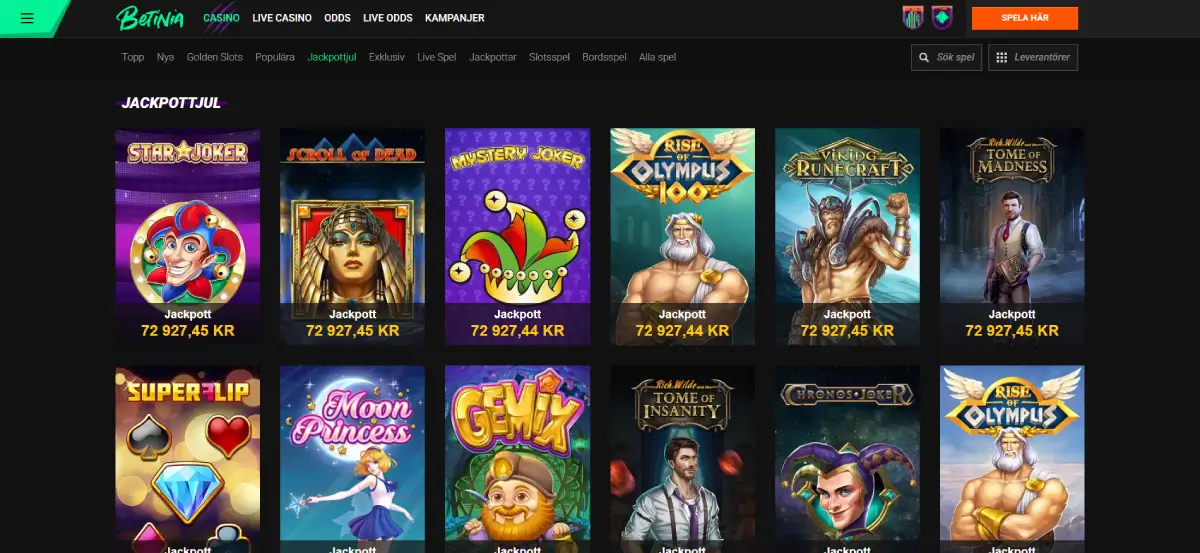1200x553 pixels.
Task: Open the Leverantörer providers filter
Action: [1033, 57]
